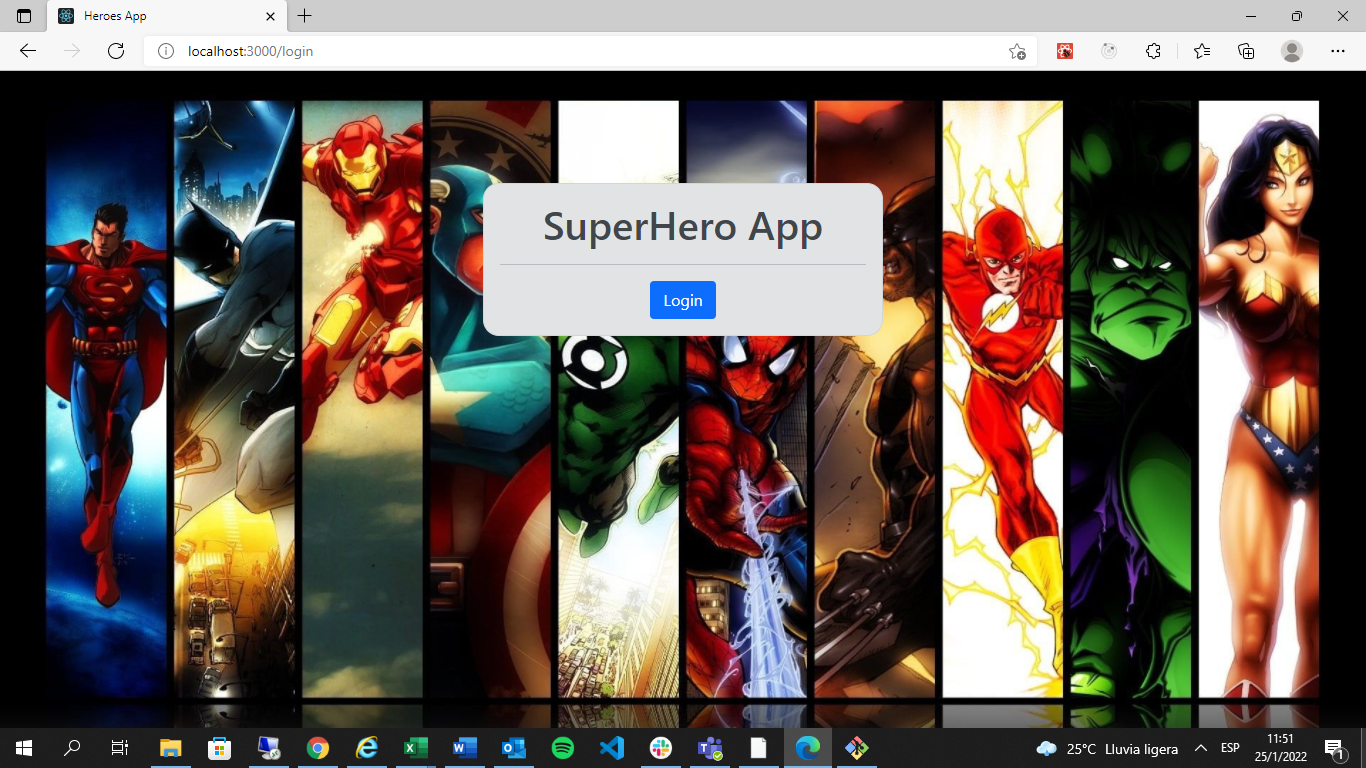
Task: Open the Collections icon in the toolbar
Action: (1246, 51)
